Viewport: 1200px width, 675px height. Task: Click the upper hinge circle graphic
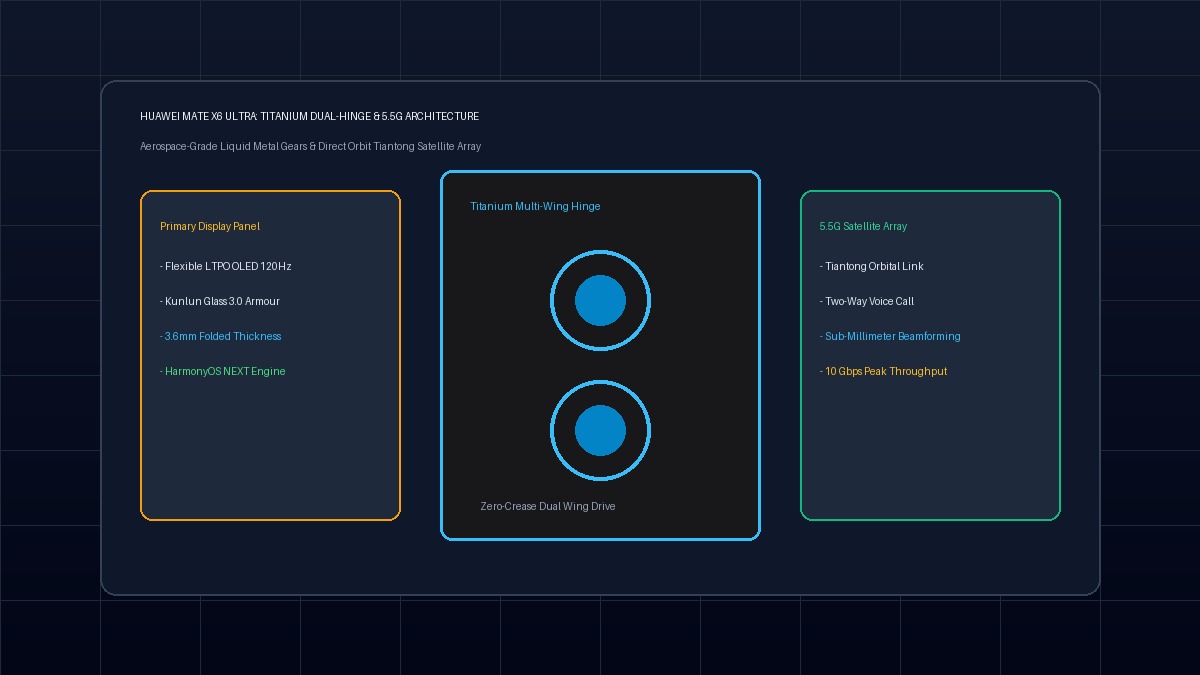[x=600, y=300]
